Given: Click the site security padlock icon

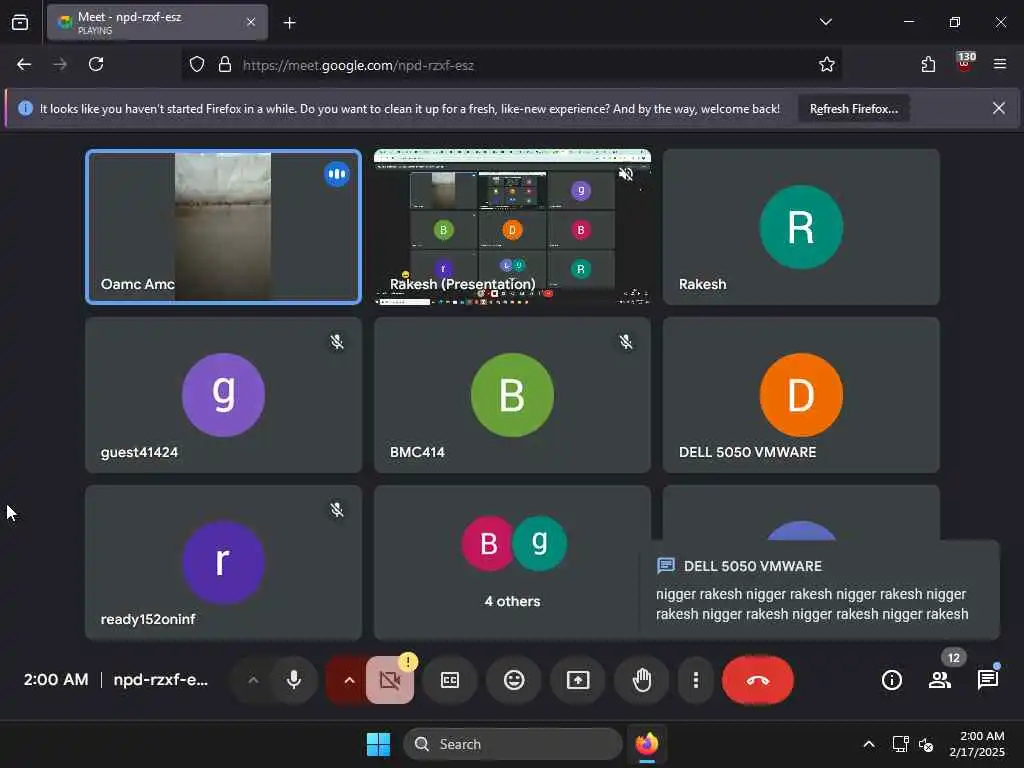Looking at the screenshot, I should pyautogui.click(x=225, y=64).
